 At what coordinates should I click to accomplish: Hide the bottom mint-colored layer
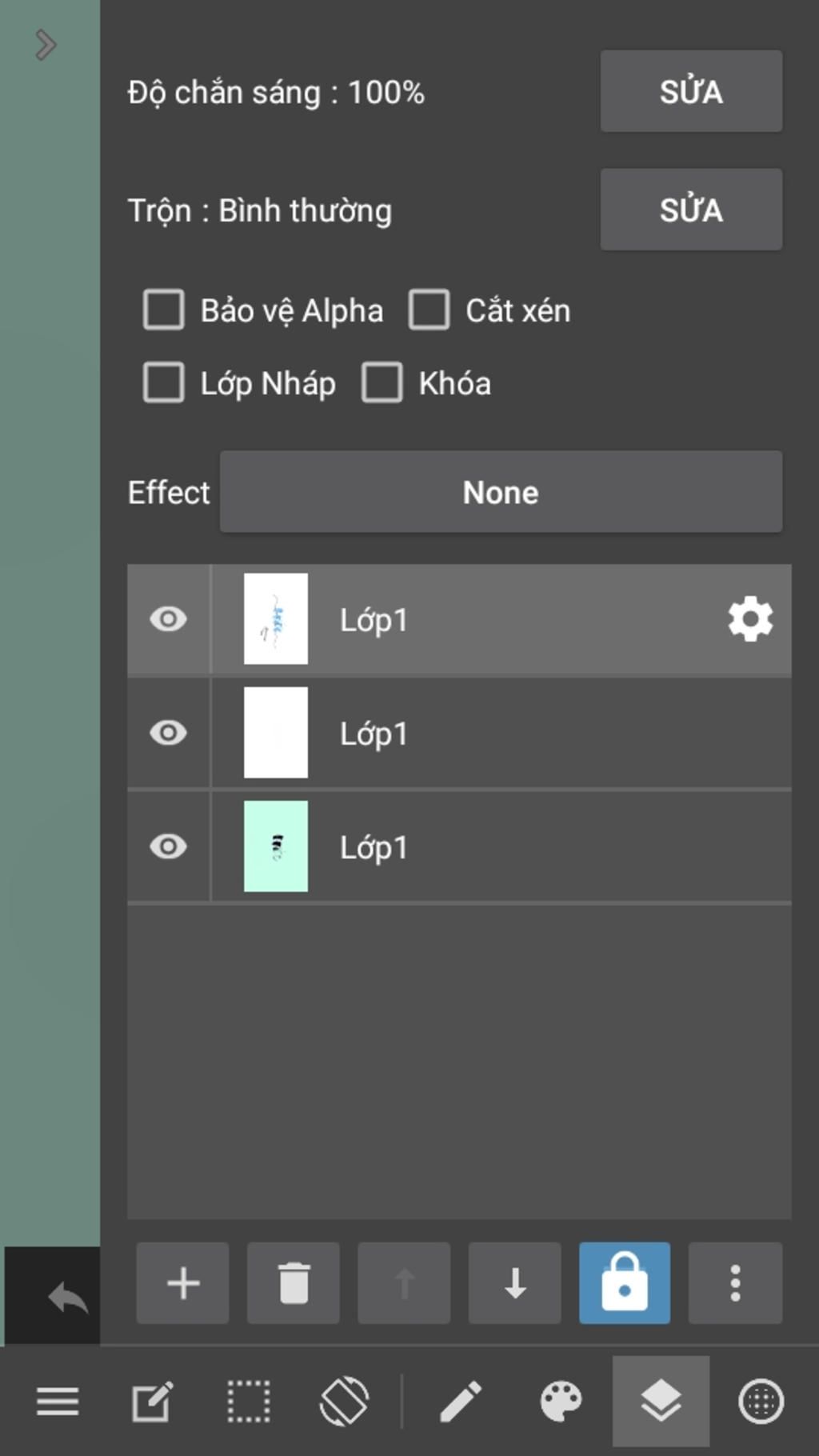coord(168,846)
